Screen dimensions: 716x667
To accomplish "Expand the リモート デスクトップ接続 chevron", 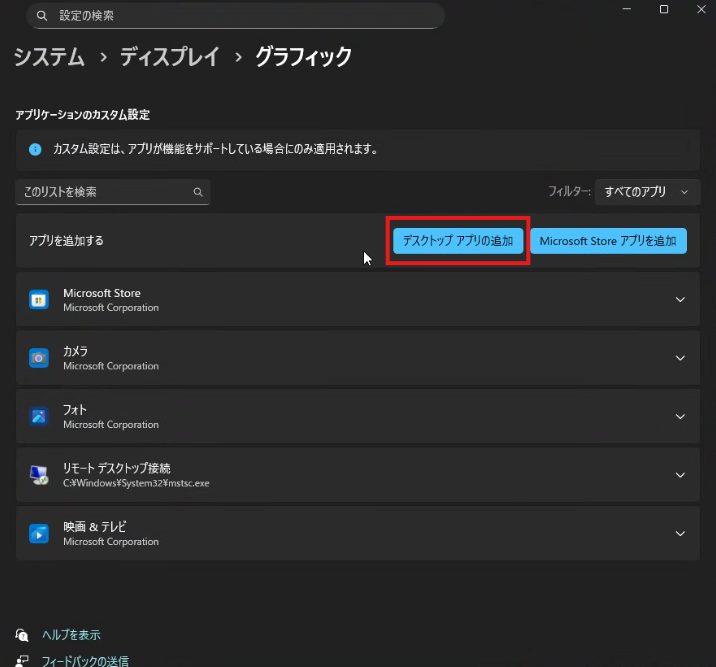I will point(680,475).
